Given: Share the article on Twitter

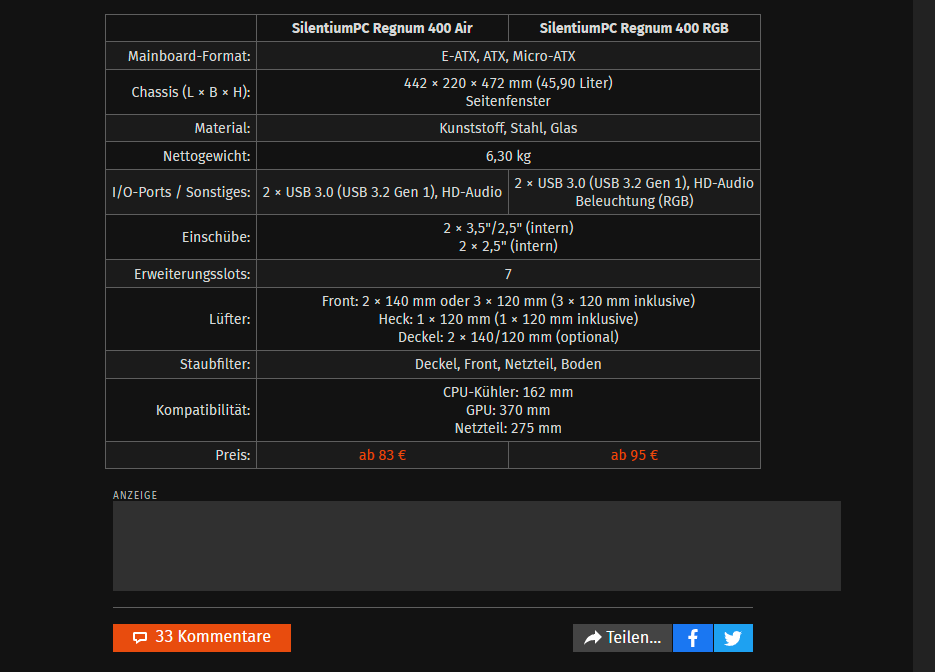Looking at the screenshot, I should (x=733, y=637).
